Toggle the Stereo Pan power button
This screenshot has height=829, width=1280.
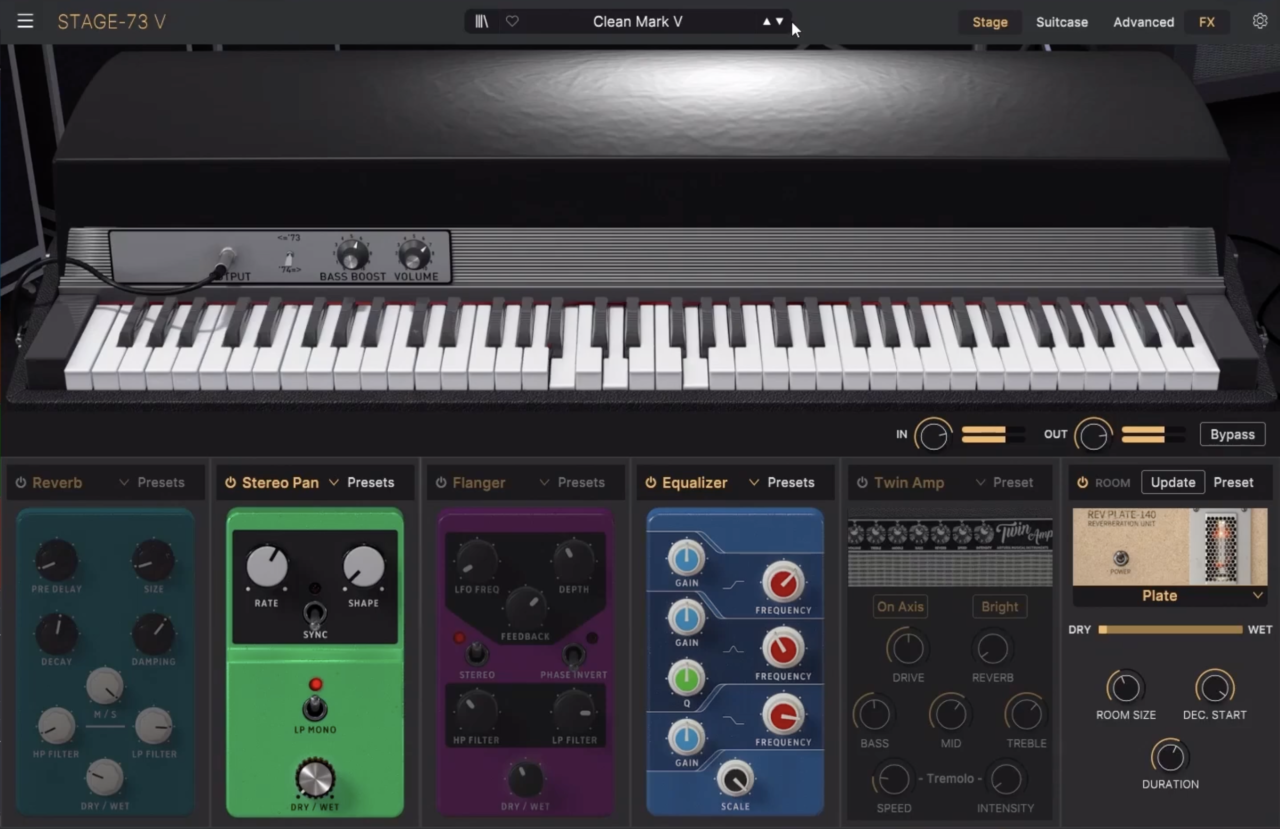tap(230, 483)
